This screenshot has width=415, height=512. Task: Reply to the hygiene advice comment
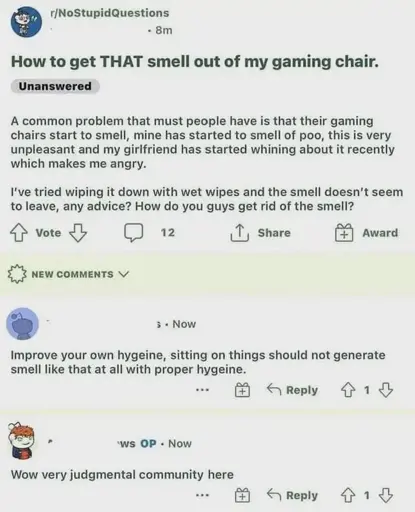[x=292, y=390]
